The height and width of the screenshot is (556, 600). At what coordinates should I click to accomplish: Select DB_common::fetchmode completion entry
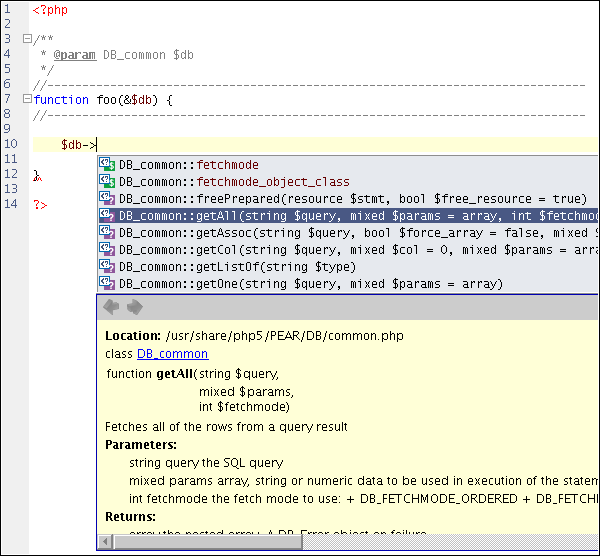pyautogui.click(x=347, y=165)
